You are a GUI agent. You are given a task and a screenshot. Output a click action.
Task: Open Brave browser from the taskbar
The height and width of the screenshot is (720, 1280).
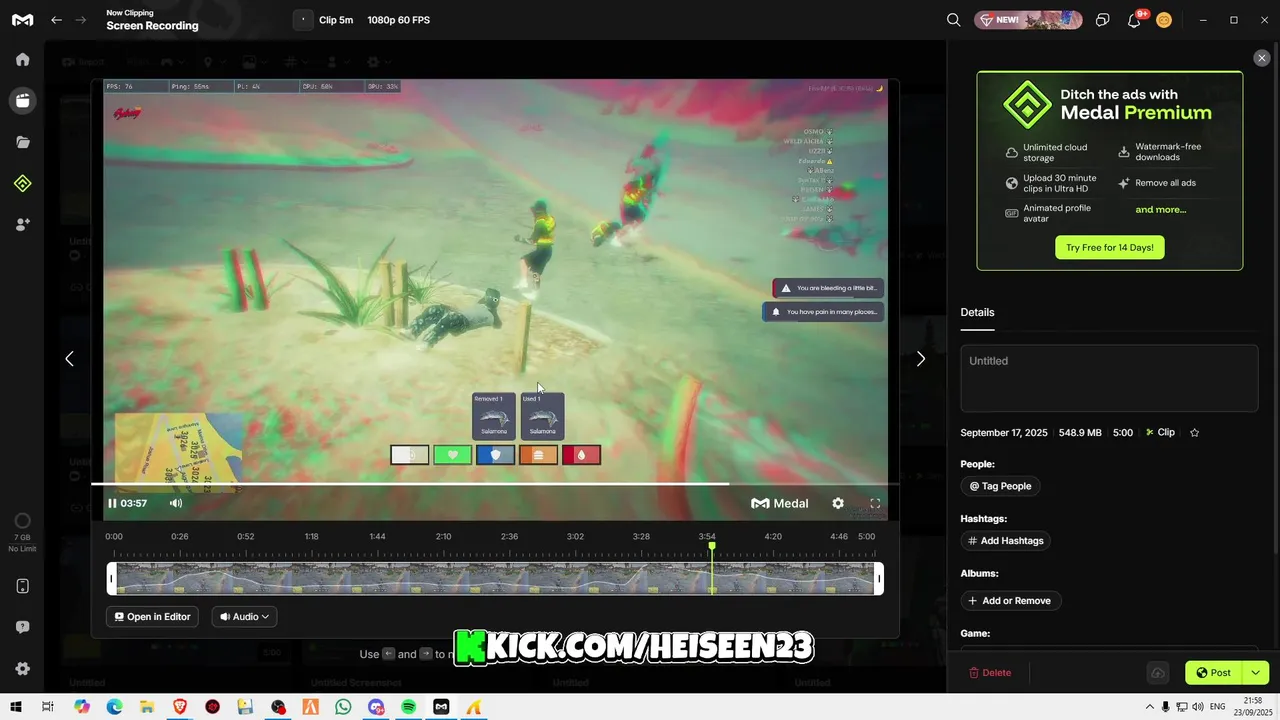(180, 707)
